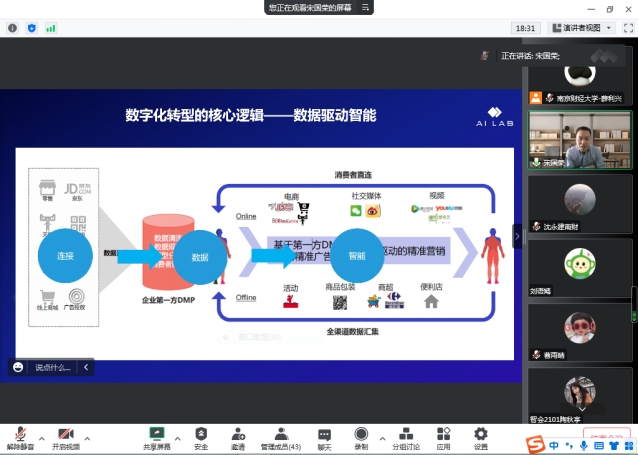The image size is (638, 455).
Task: Unmute microphone with 解除静音 button
Action: click(21, 437)
